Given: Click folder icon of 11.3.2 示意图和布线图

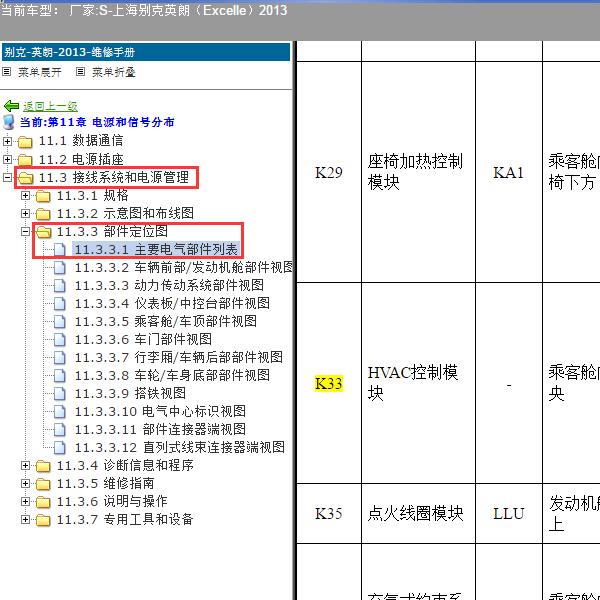Looking at the screenshot, I should pyautogui.click(x=43, y=214).
